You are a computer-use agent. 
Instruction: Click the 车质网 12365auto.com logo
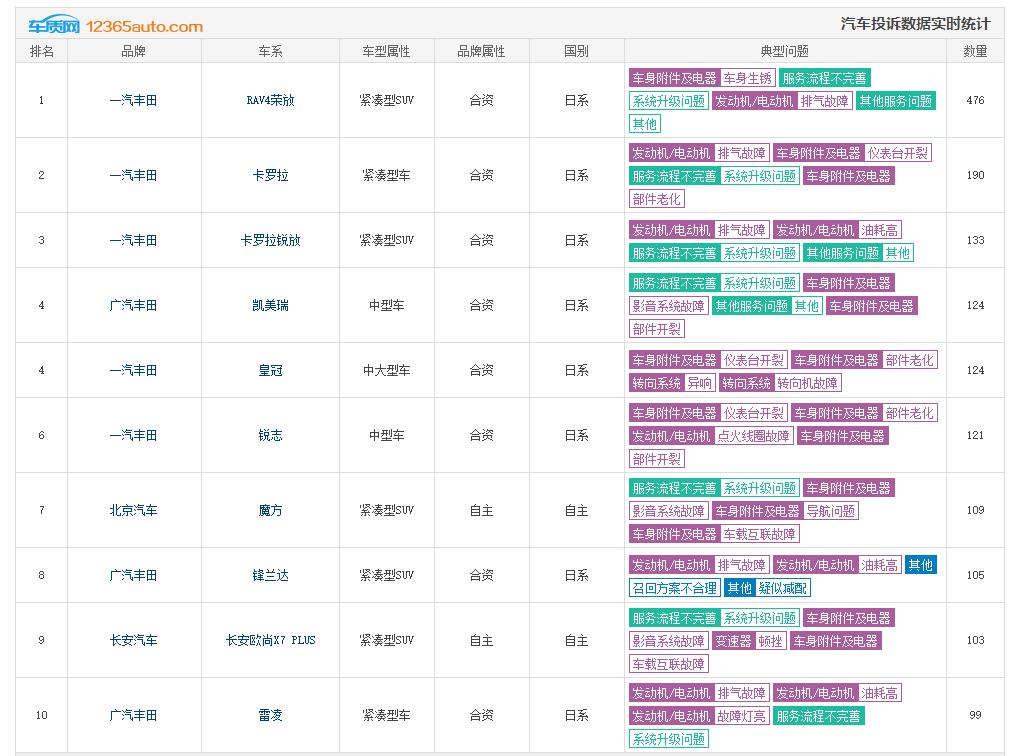115,26
